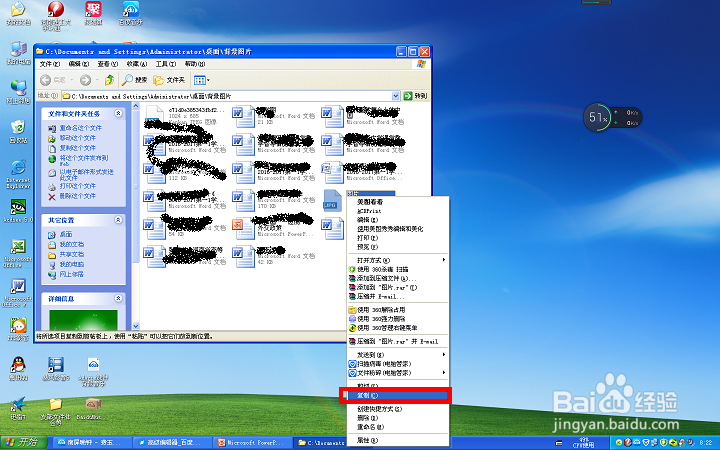Click the file list scrollbar up arrow

136,107
